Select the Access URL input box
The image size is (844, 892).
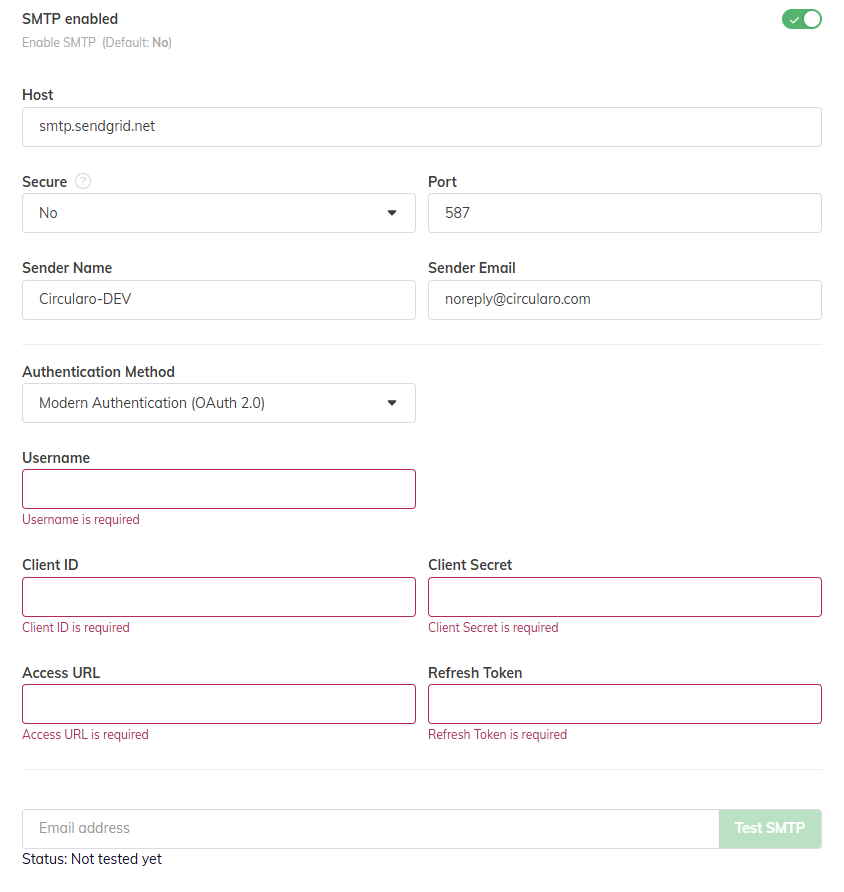click(218, 704)
